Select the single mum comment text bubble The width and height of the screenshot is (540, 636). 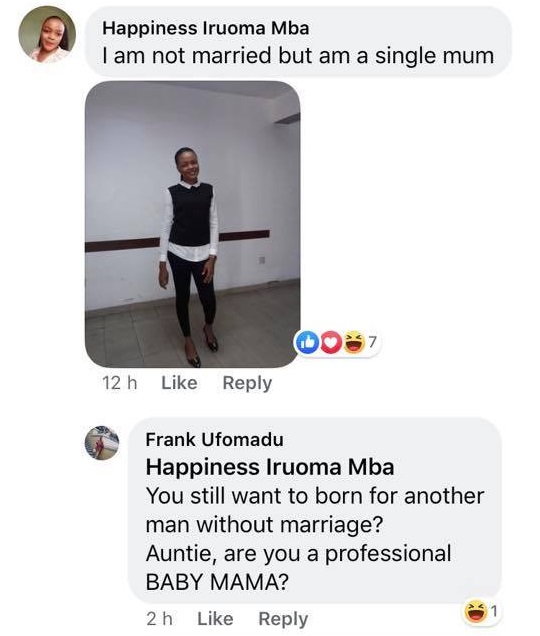click(x=298, y=42)
